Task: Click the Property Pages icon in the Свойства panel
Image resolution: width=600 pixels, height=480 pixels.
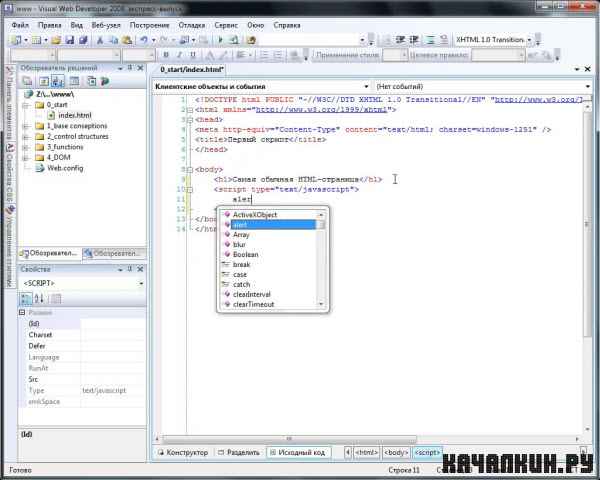Action: pyautogui.click(x=56, y=299)
